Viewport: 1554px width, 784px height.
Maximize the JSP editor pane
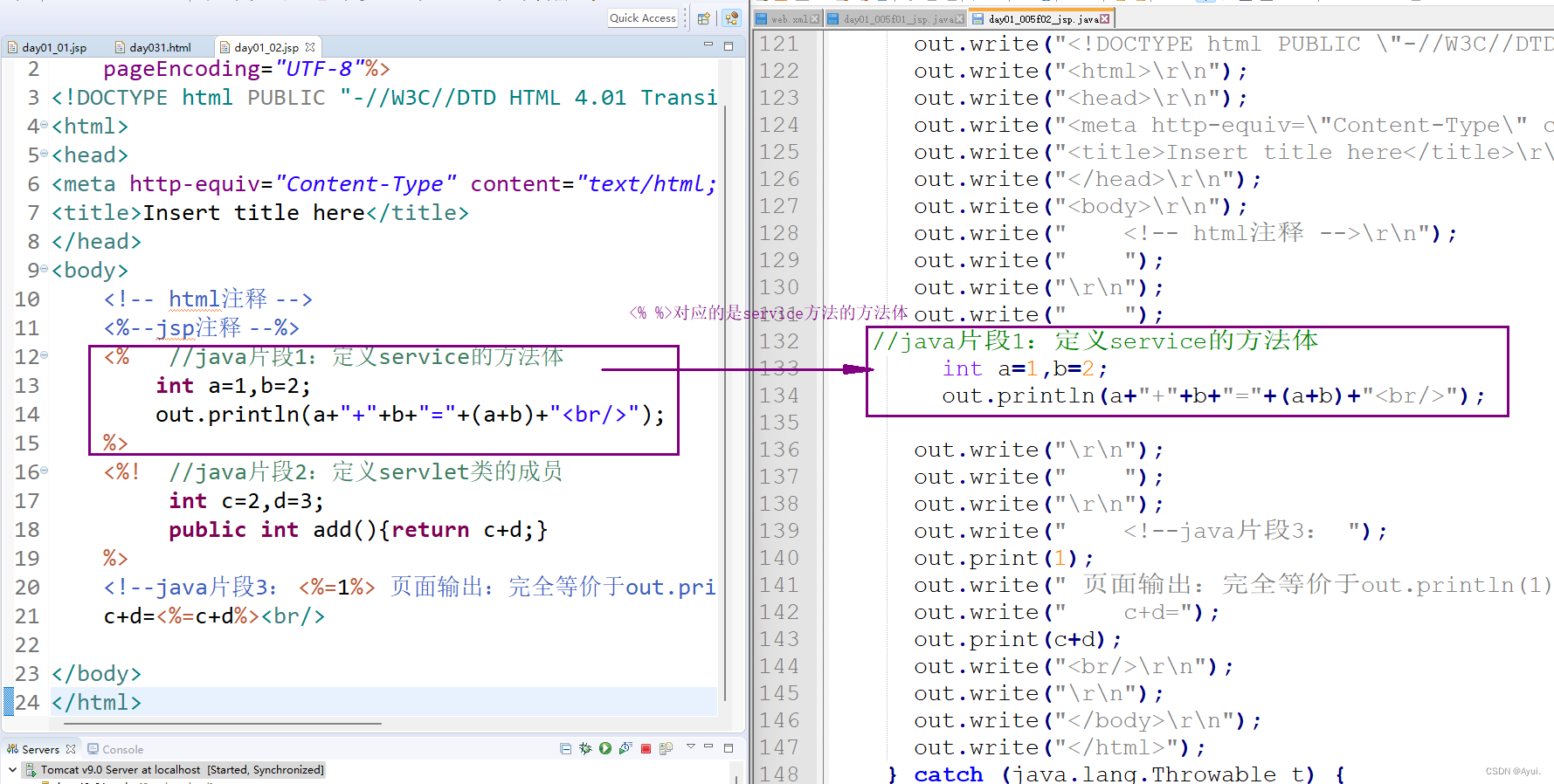click(729, 45)
